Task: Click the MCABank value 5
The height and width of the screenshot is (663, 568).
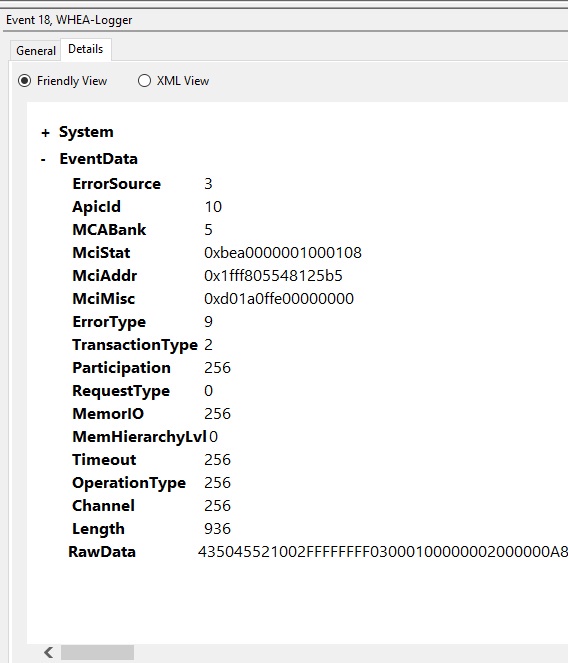Action: pos(208,230)
